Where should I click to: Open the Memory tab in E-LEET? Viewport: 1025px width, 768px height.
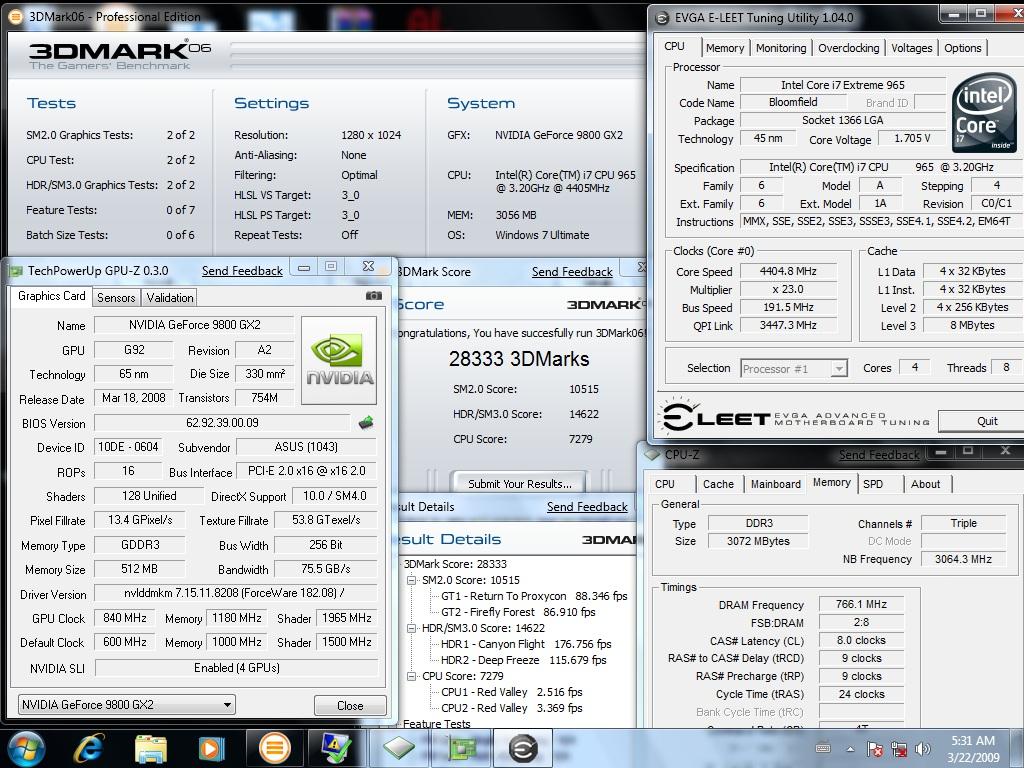725,48
